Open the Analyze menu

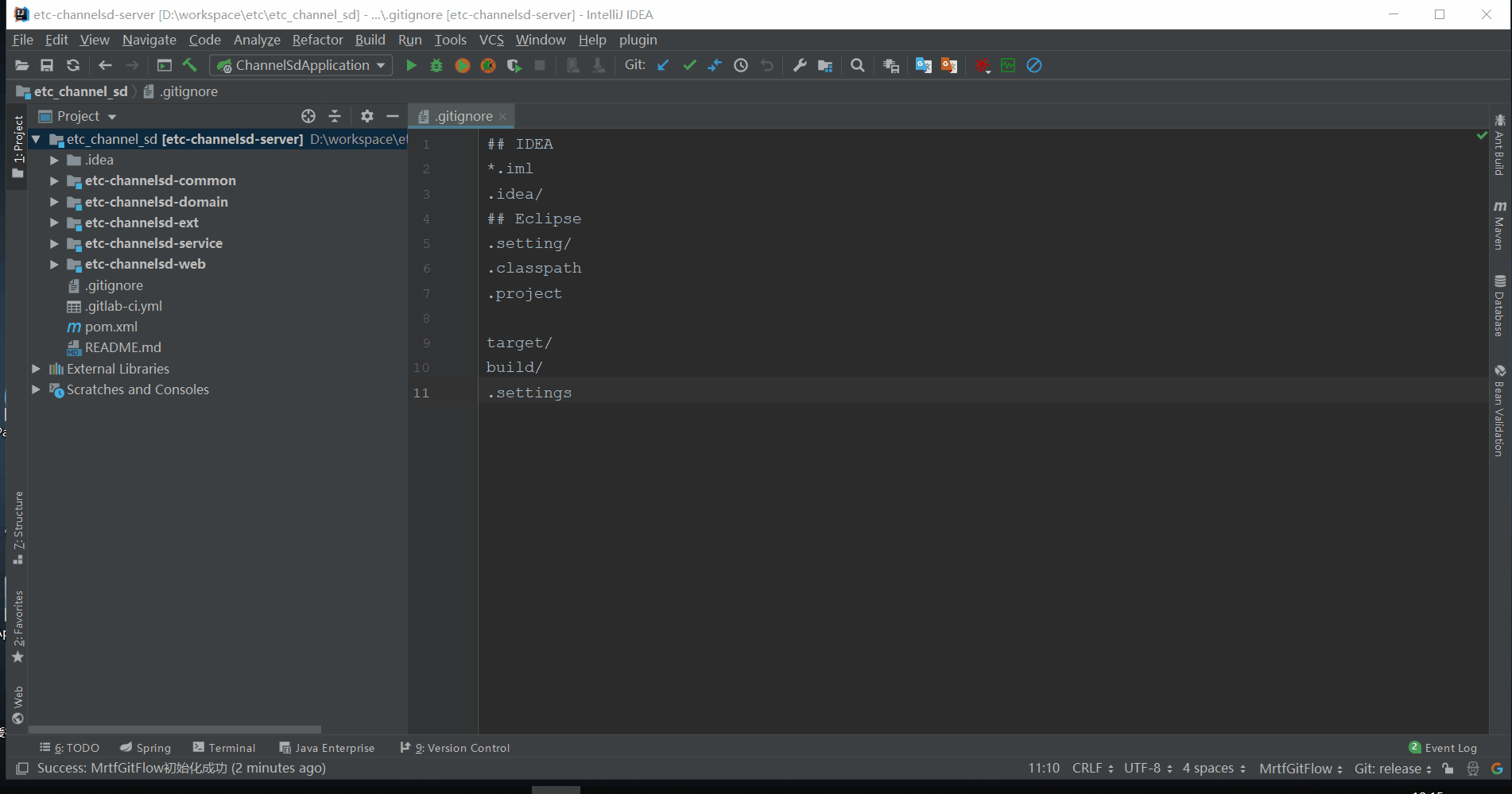click(257, 40)
